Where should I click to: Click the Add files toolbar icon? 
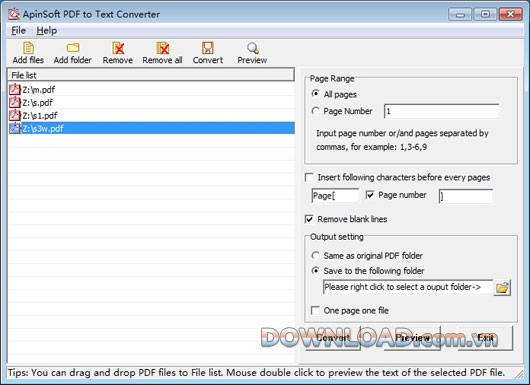click(28, 48)
